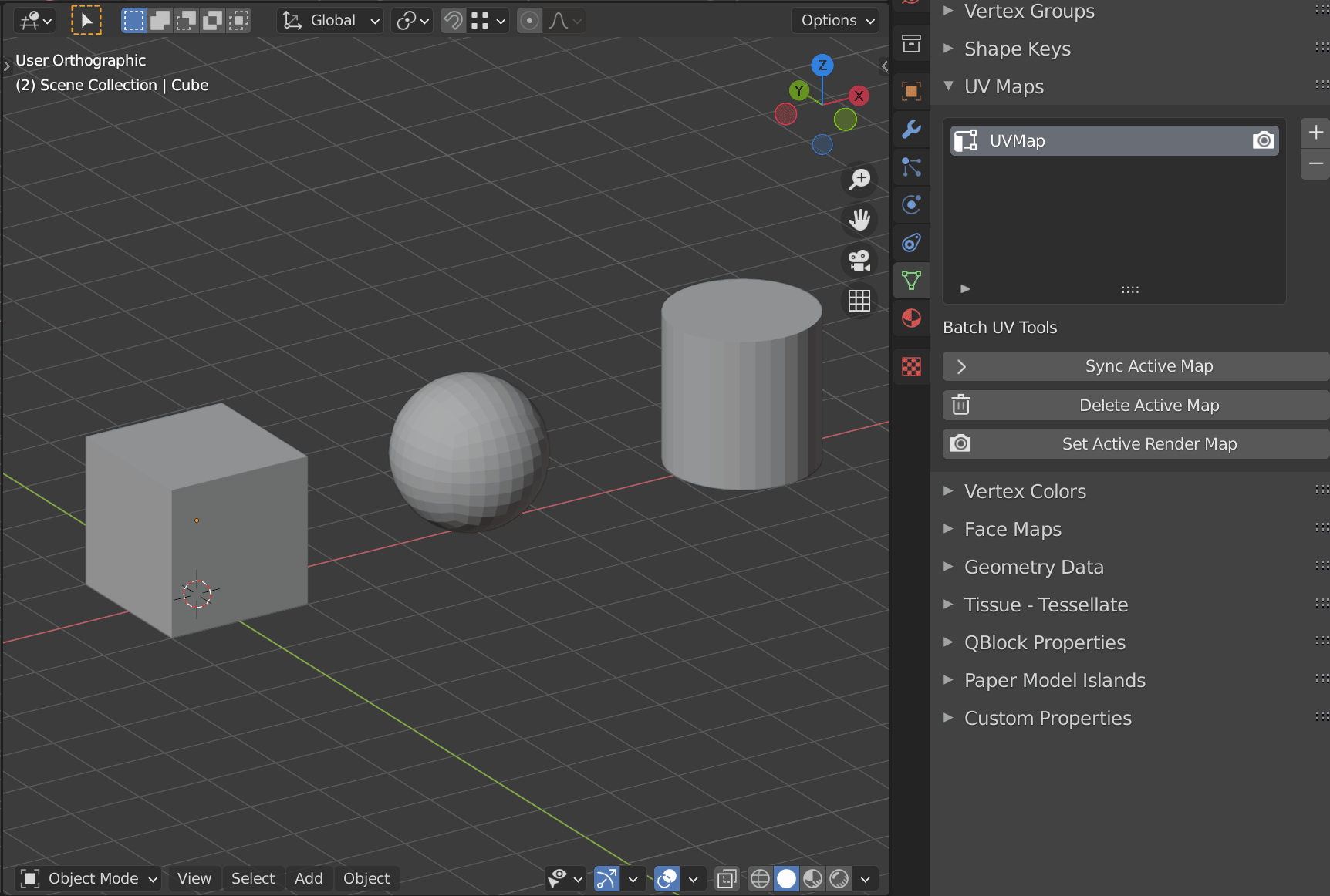Open the Transform Orientation Global dropdown
The image size is (1330, 896).
tap(330, 21)
